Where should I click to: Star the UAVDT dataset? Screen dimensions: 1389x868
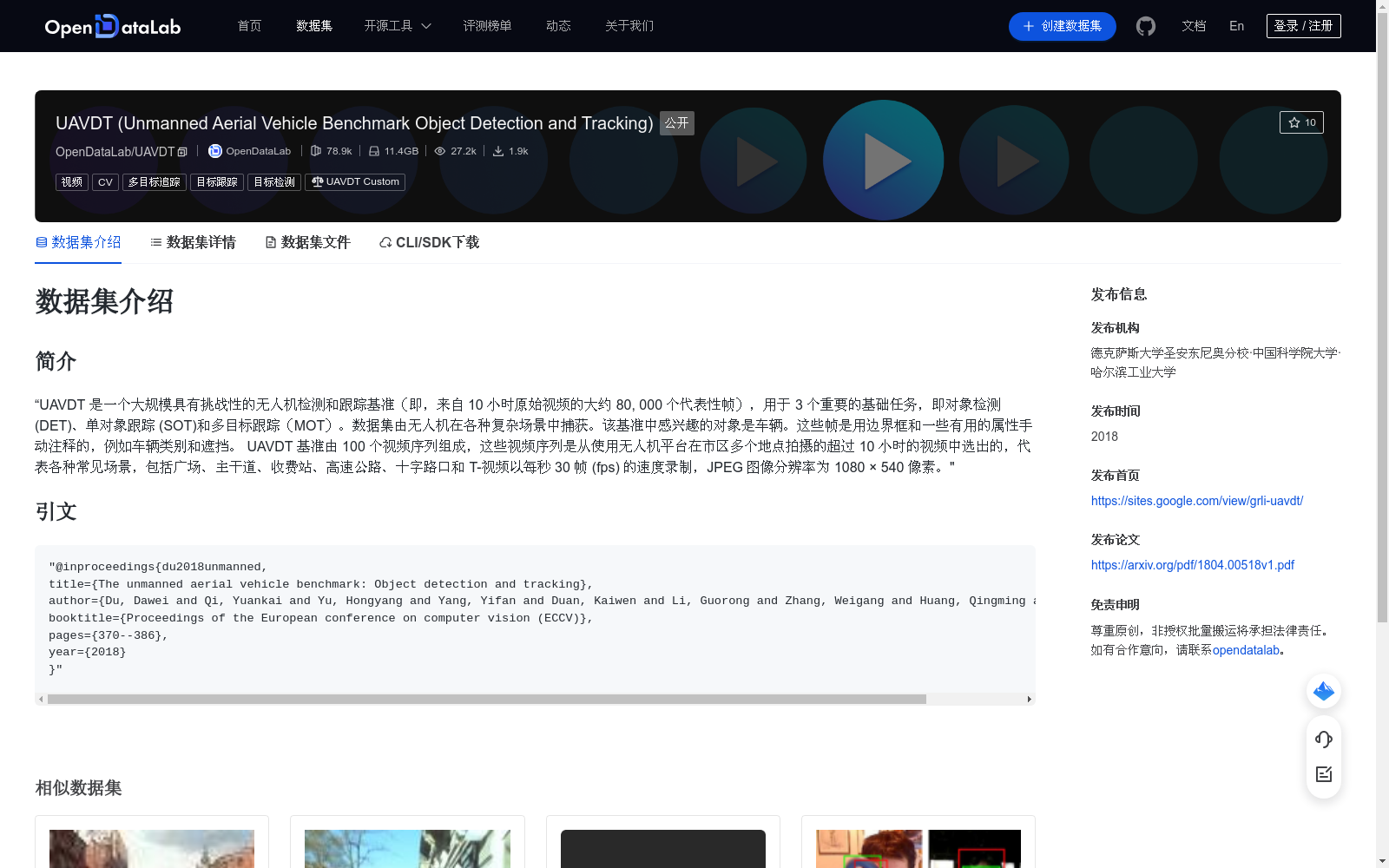pos(1301,122)
